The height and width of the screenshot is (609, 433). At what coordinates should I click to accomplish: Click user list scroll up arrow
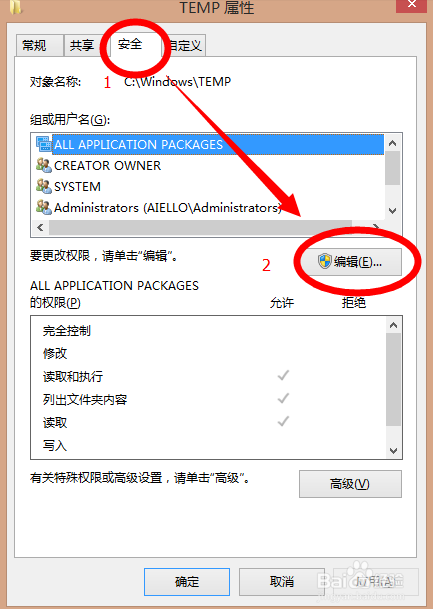[x=393, y=143]
